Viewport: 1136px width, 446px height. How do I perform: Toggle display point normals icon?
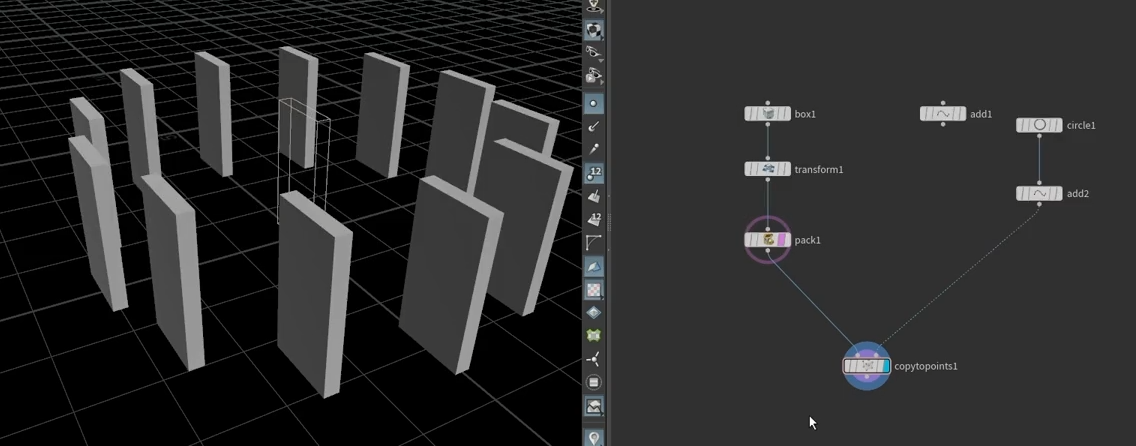[593, 127]
